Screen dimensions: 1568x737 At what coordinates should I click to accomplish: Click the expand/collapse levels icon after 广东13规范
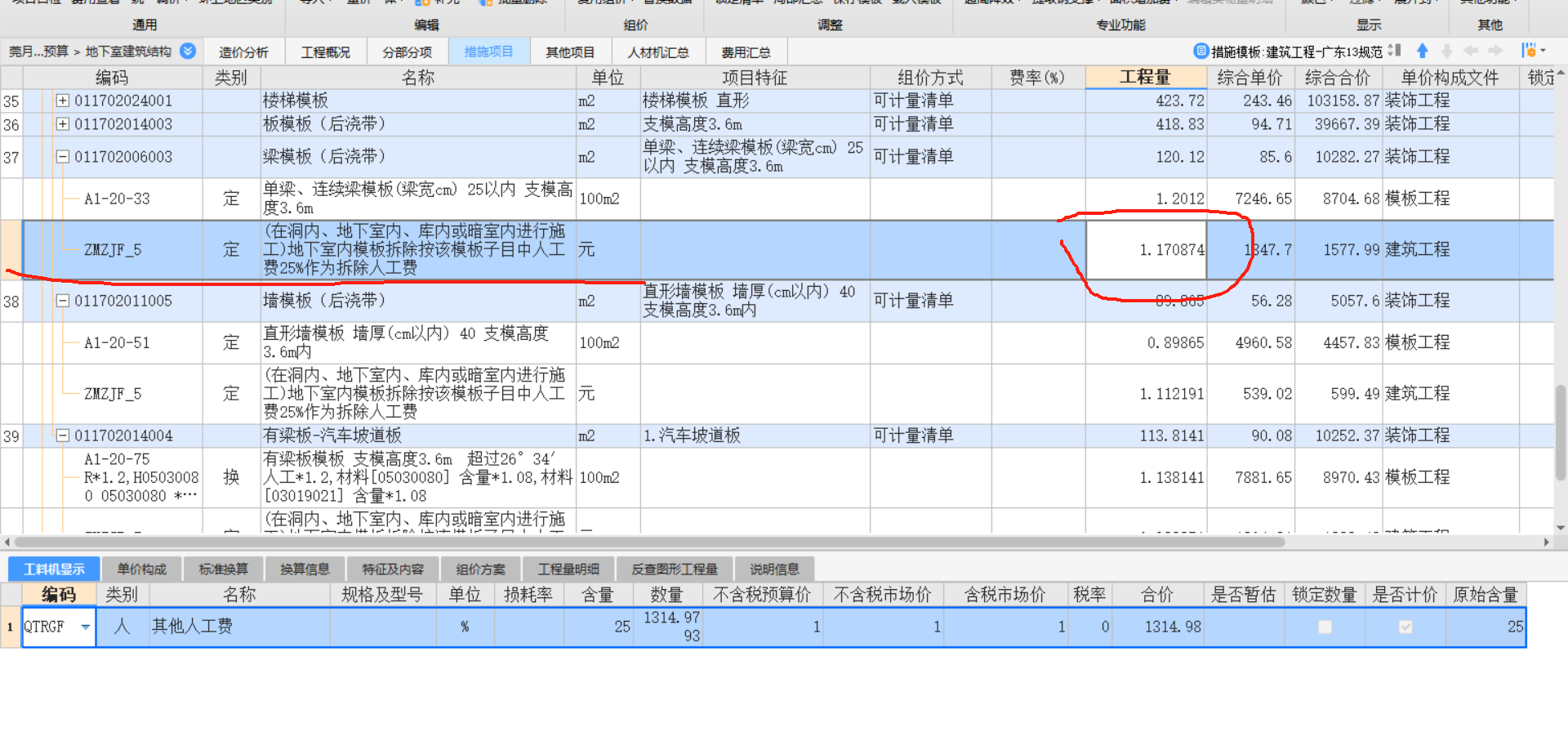point(1395,51)
